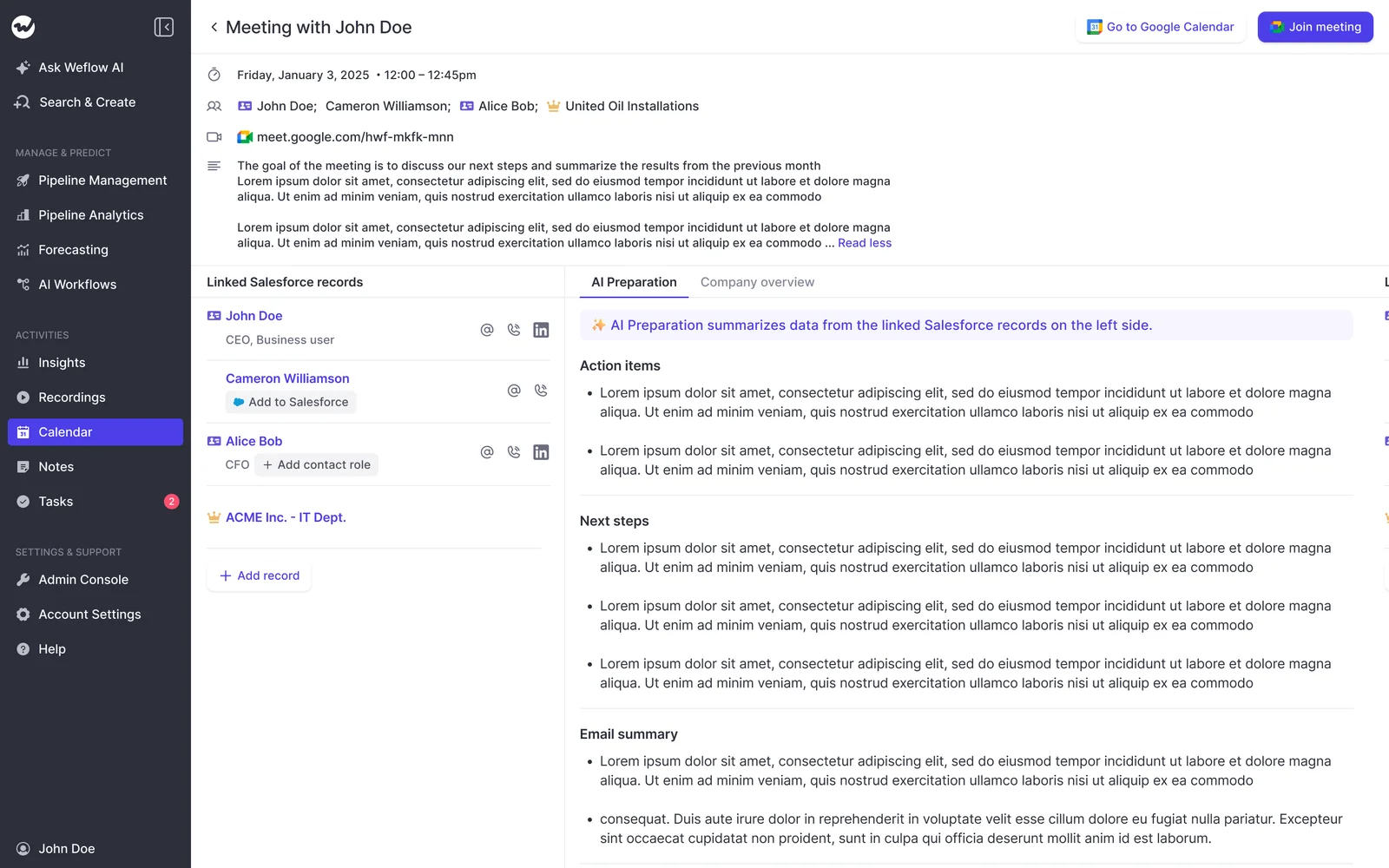The width and height of the screenshot is (1389, 868).
Task: Open Help page
Action: click(x=95, y=649)
